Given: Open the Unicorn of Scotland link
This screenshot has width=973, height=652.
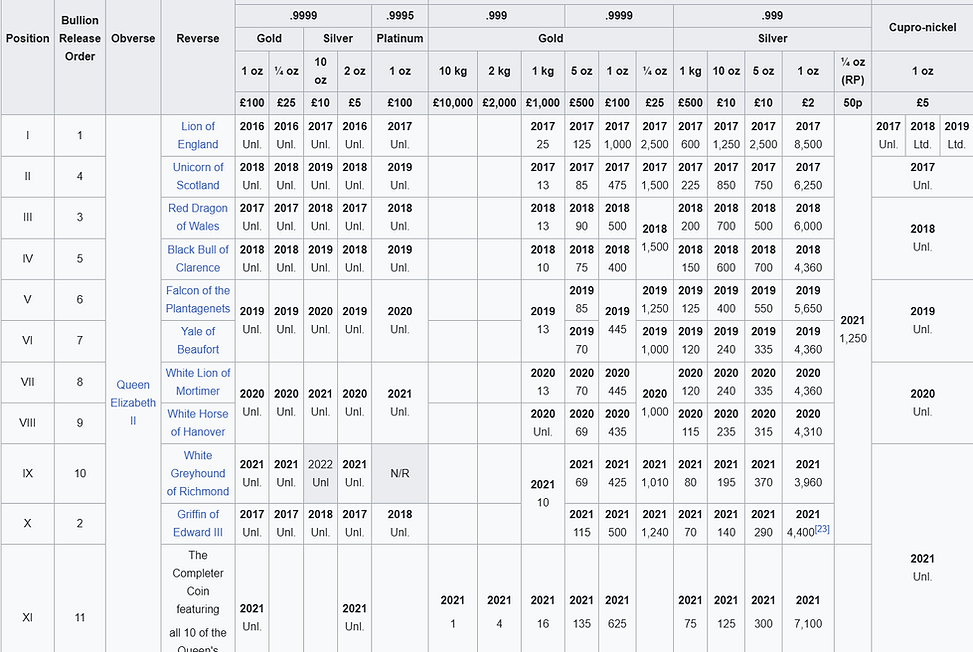Looking at the screenshot, I should coord(197,176).
